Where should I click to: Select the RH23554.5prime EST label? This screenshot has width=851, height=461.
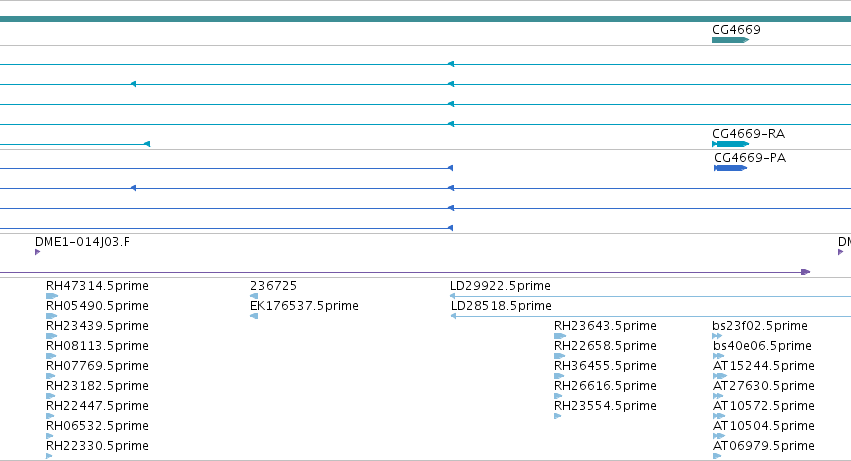coord(605,406)
